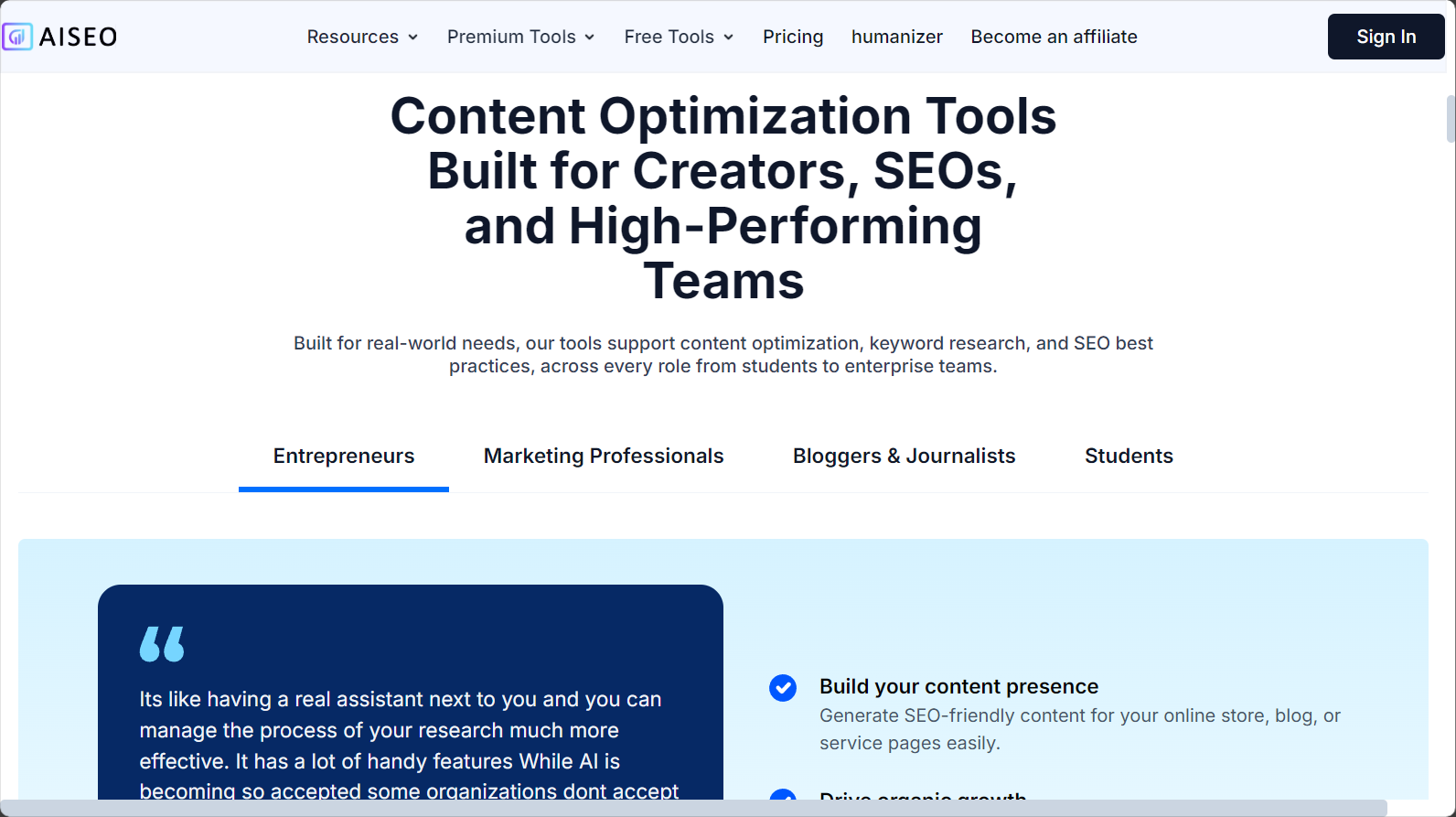Screen dimensions: 1456x817
Task: Click the testimonial quote text
Action: click(410, 745)
